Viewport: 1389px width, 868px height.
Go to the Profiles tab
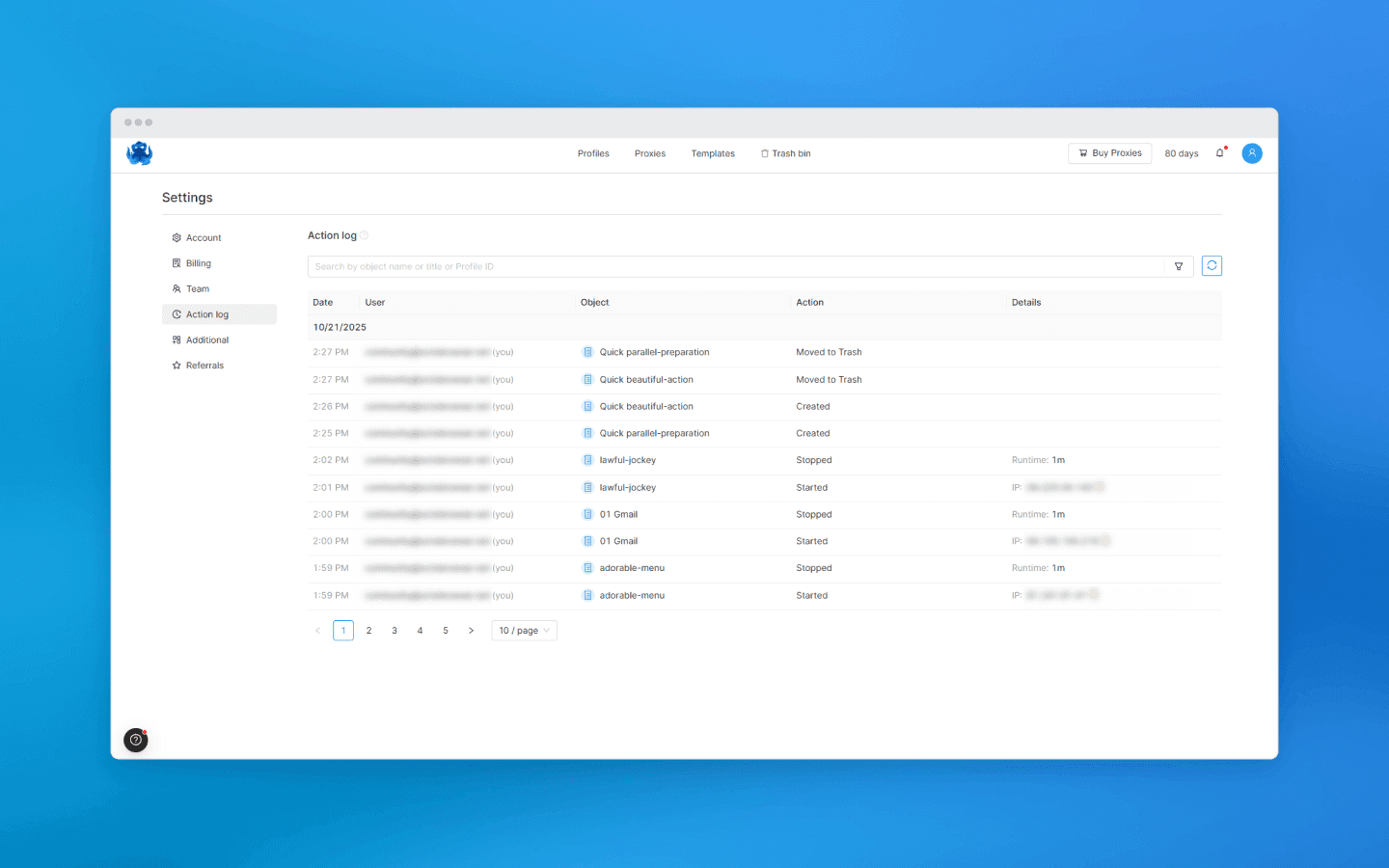pyautogui.click(x=593, y=153)
